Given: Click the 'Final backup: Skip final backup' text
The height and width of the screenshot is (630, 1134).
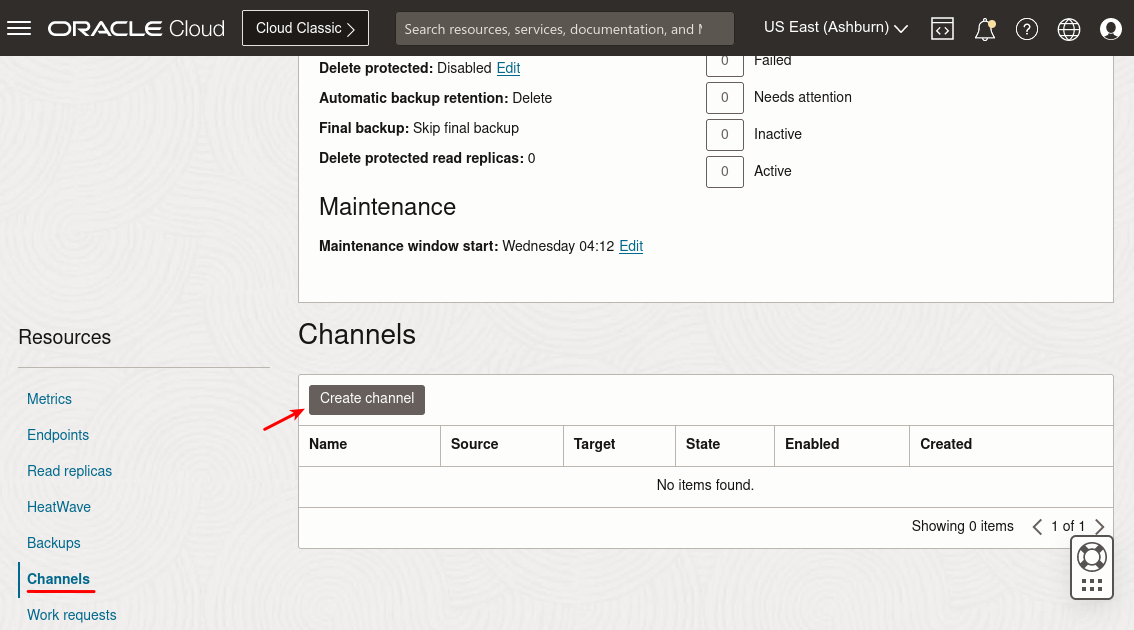Looking at the screenshot, I should pyautogui.click(x=419, y=128).
